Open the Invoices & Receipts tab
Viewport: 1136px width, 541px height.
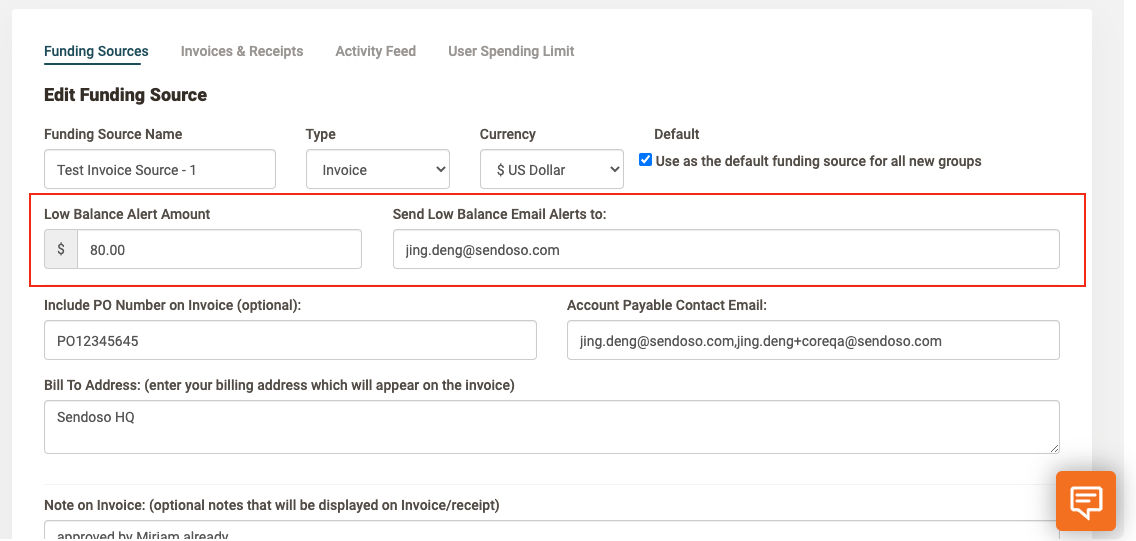pos(242,51)
